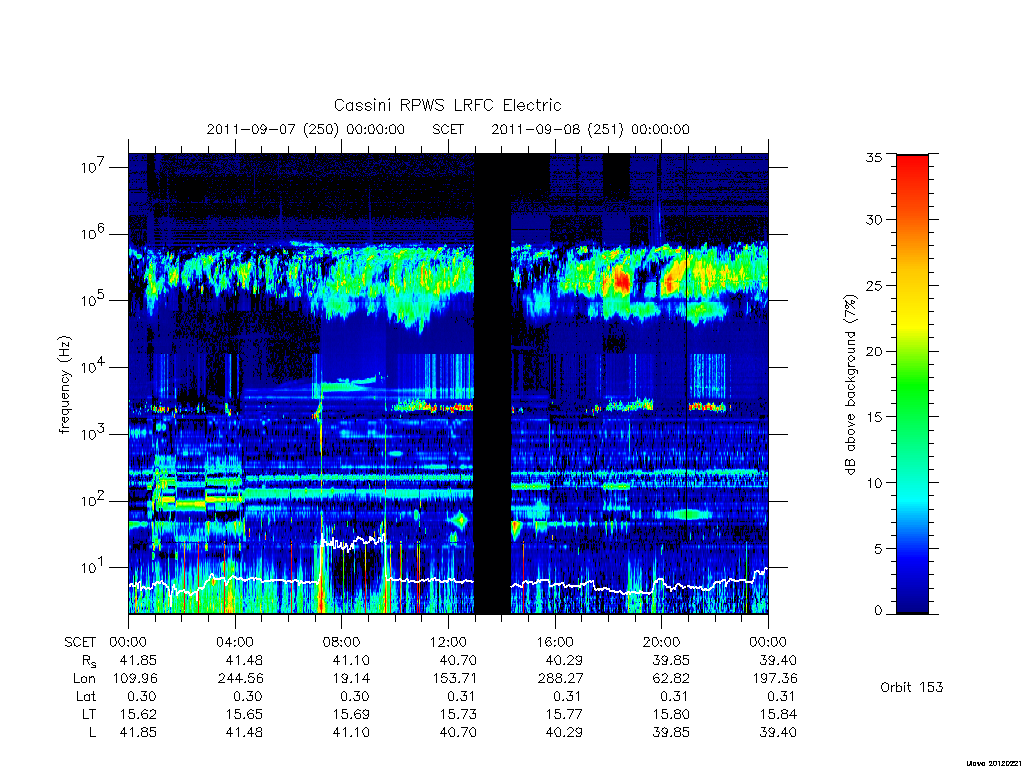The height and width of the screenshot is (768, 1024).
Task: Click the "5" color bar tick label
Action: 878,549
